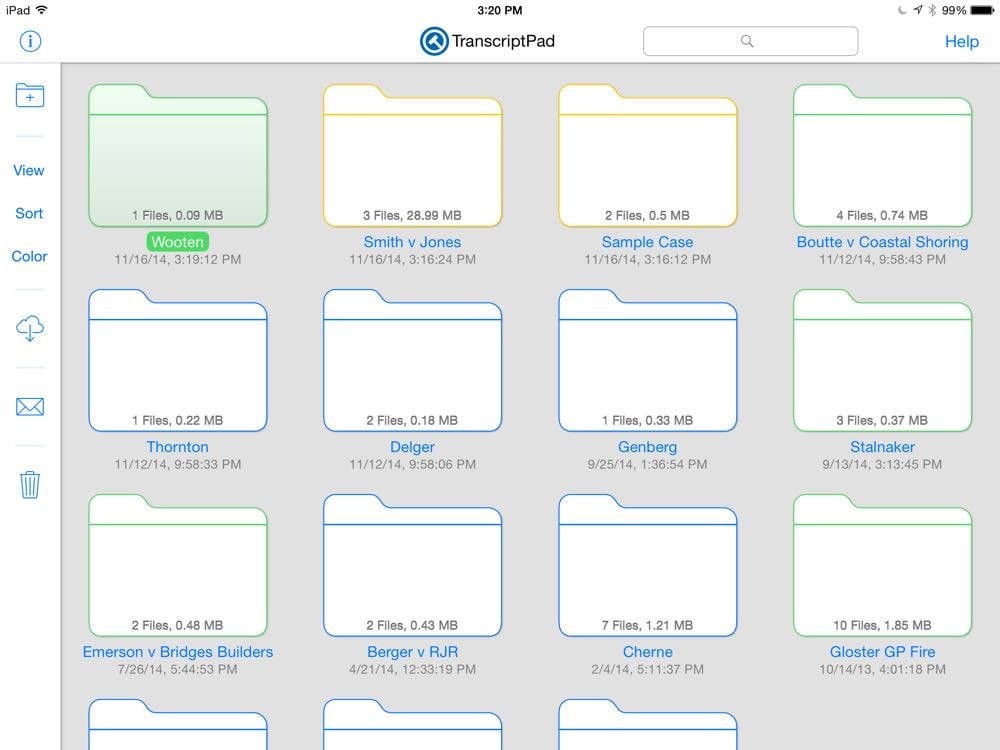Tap the Berger v RJR name
This screenshot has height=750, width=1000.
(x=413, y=652)
